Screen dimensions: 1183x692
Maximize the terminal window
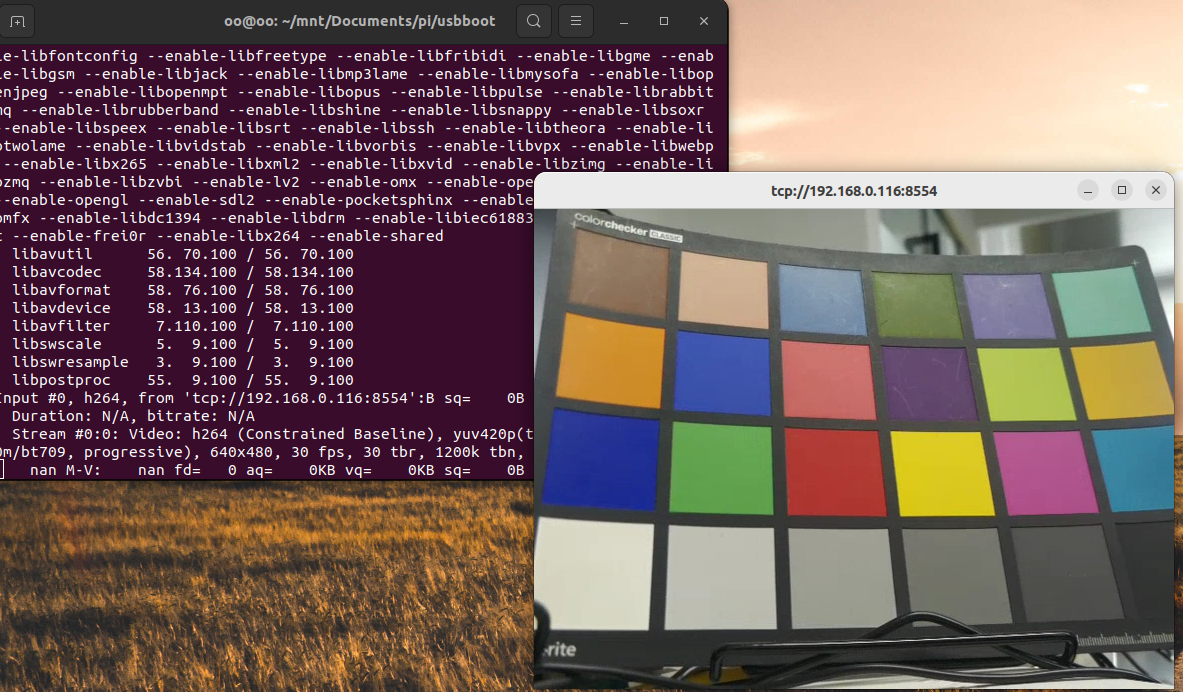[x=664, y=21]
